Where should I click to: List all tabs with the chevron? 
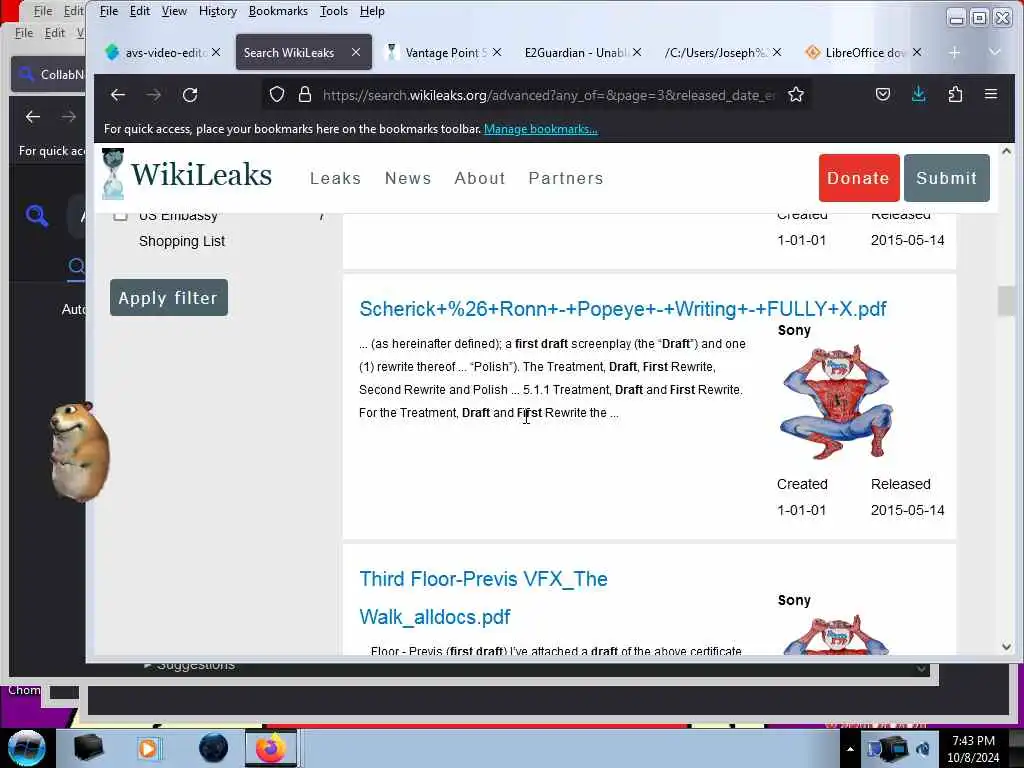tap(995, 52)
